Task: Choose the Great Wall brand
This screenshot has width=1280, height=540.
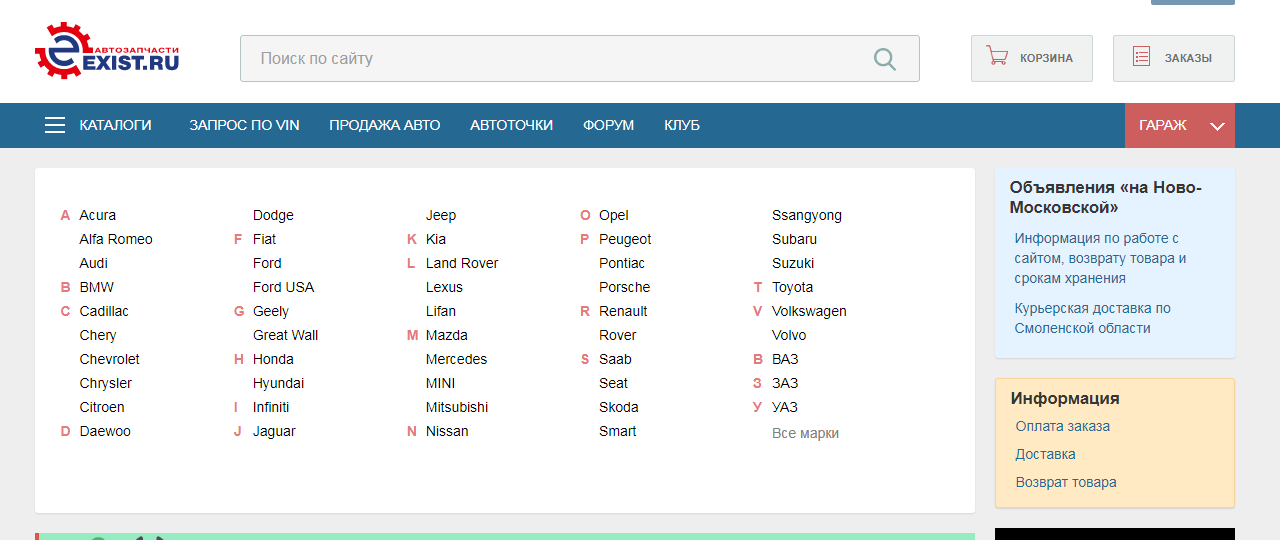Action: tap(285, 335)
